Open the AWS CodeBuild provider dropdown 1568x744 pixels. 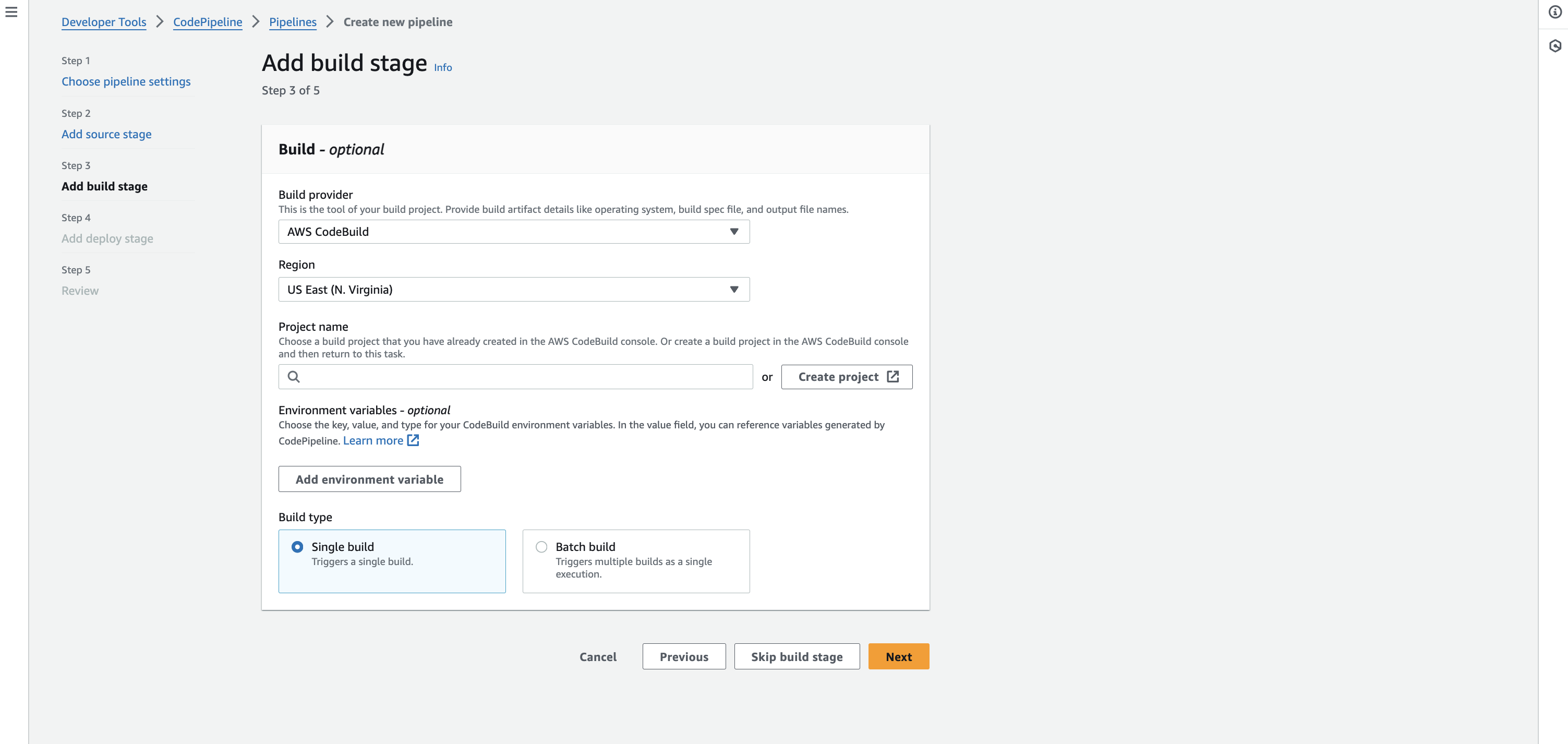(x=505, y=232)
